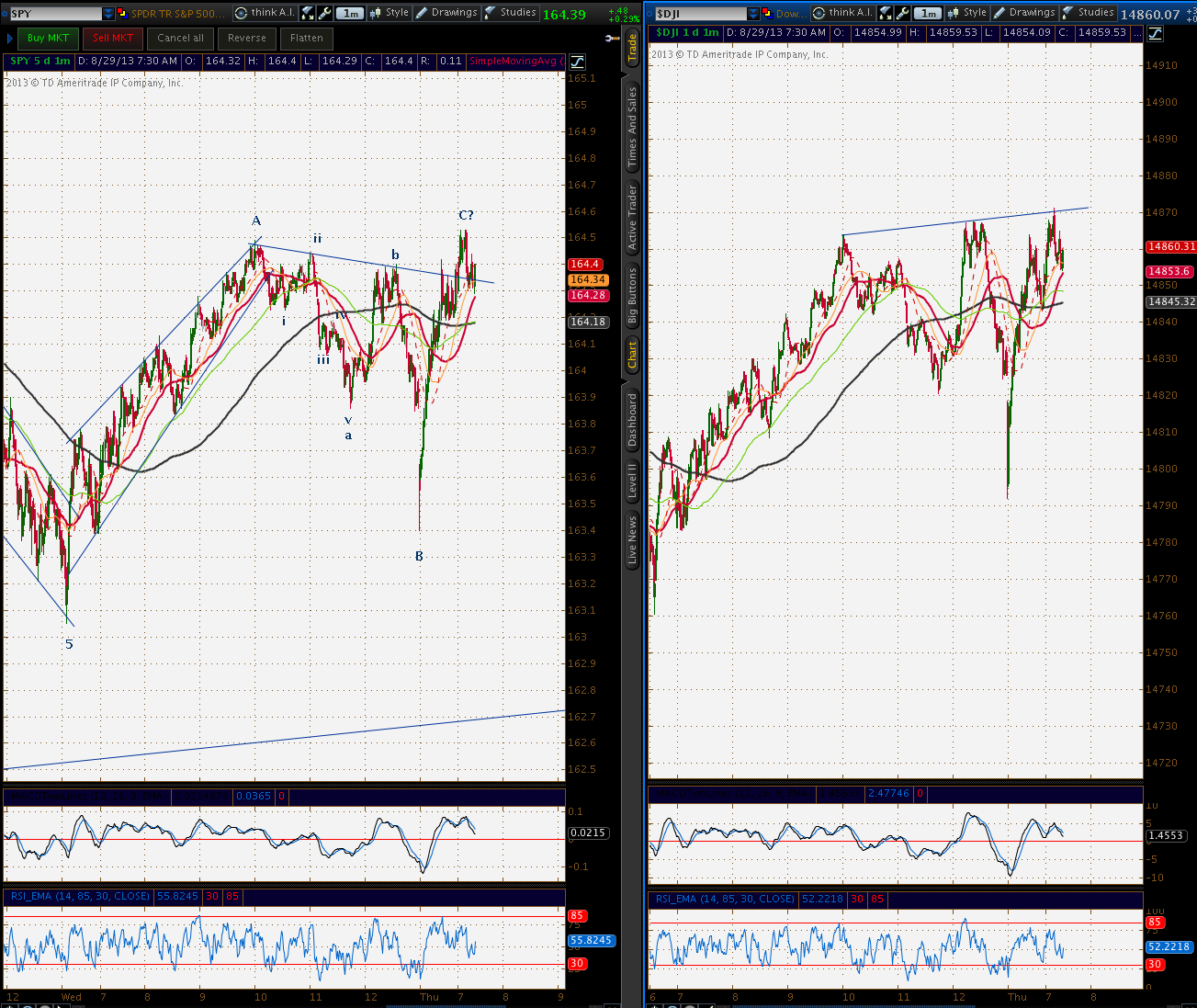Click the A wave label on SPY chart

(256, 221)
